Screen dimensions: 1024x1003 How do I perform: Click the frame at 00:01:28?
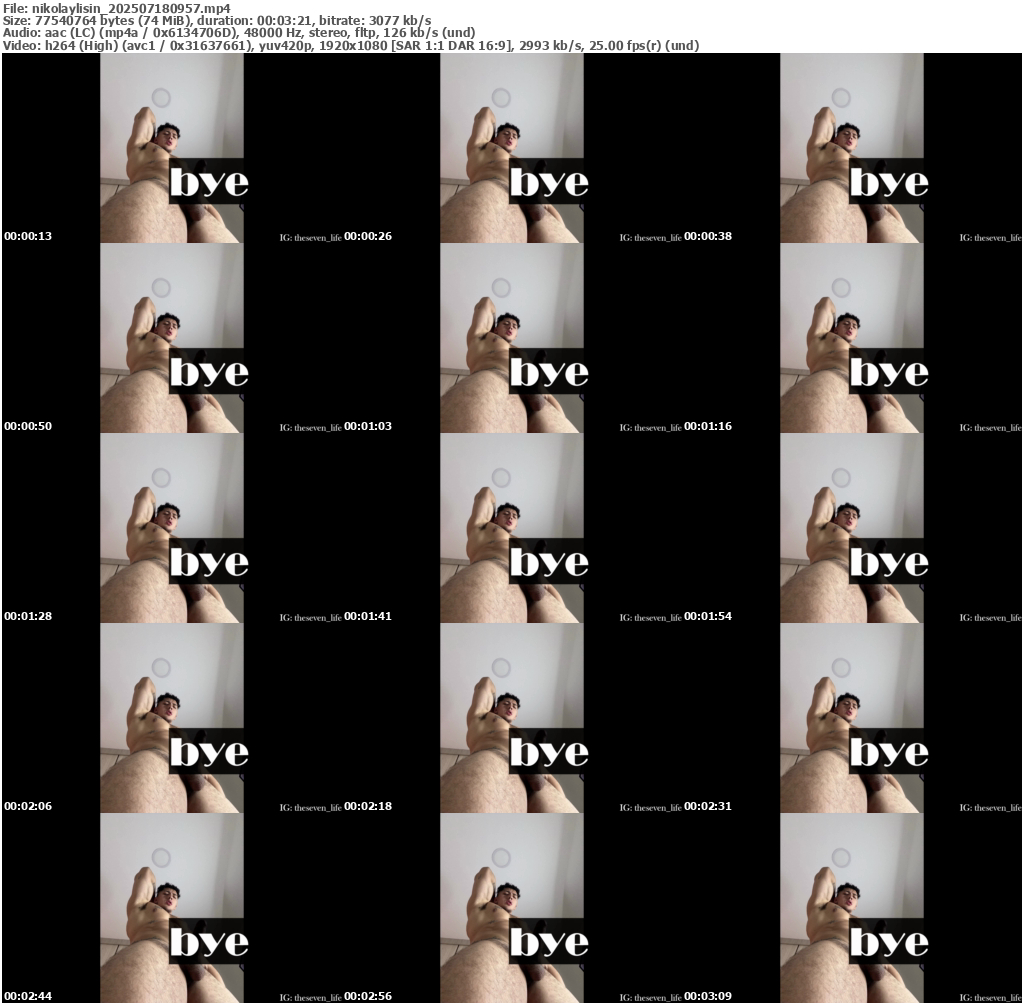tap(172, 528)
